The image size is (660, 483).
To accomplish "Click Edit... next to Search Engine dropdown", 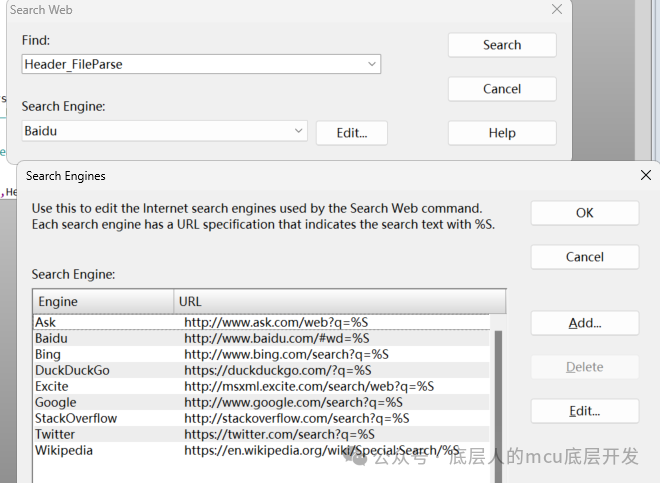I will coord(351,133).
